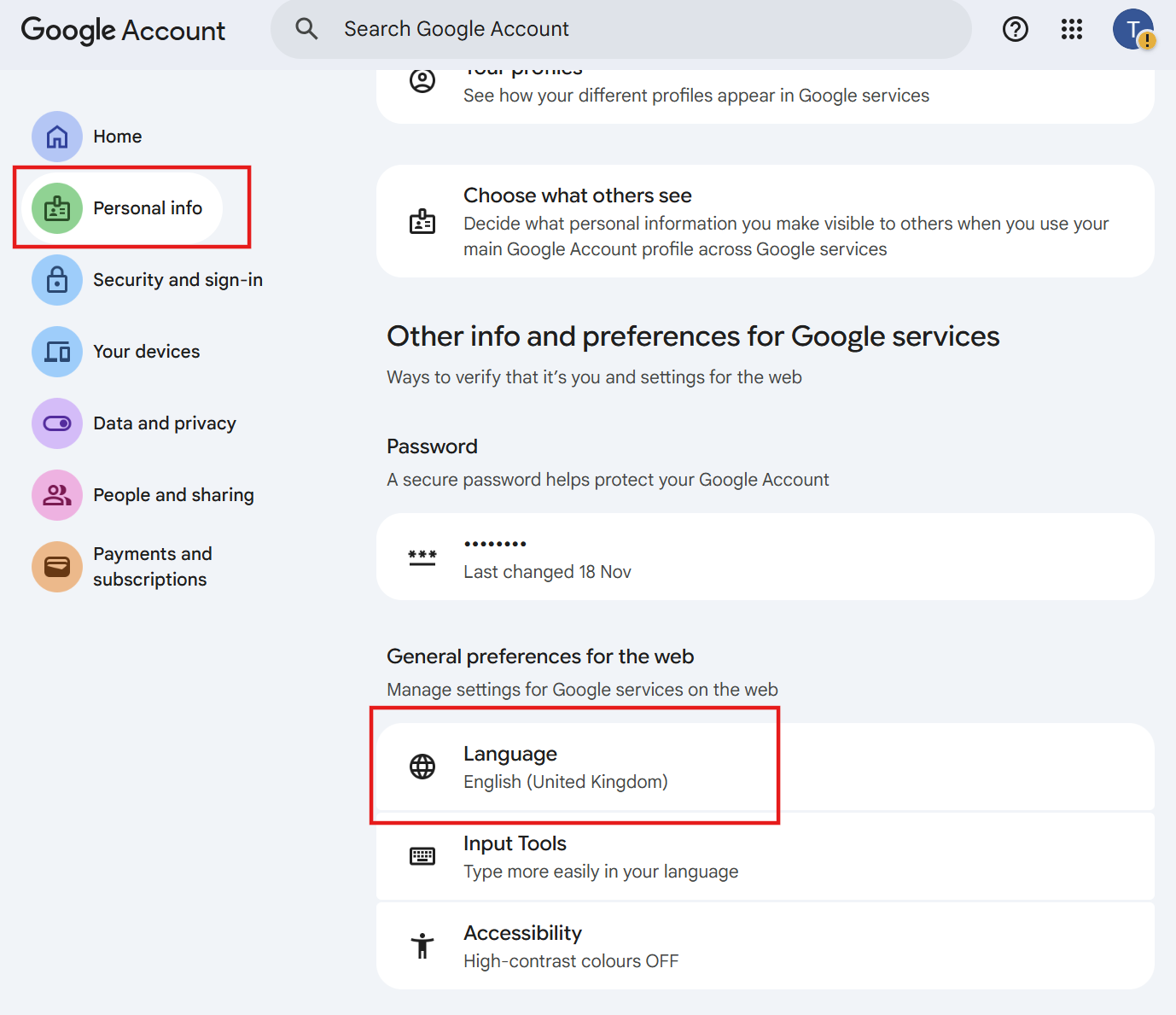
Task: Click the Payments and subscriptions card icon
Action: [57, 567]
